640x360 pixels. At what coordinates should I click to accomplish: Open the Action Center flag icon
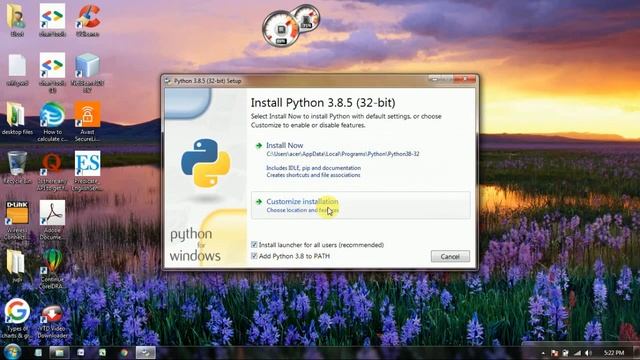pos(554,353)
